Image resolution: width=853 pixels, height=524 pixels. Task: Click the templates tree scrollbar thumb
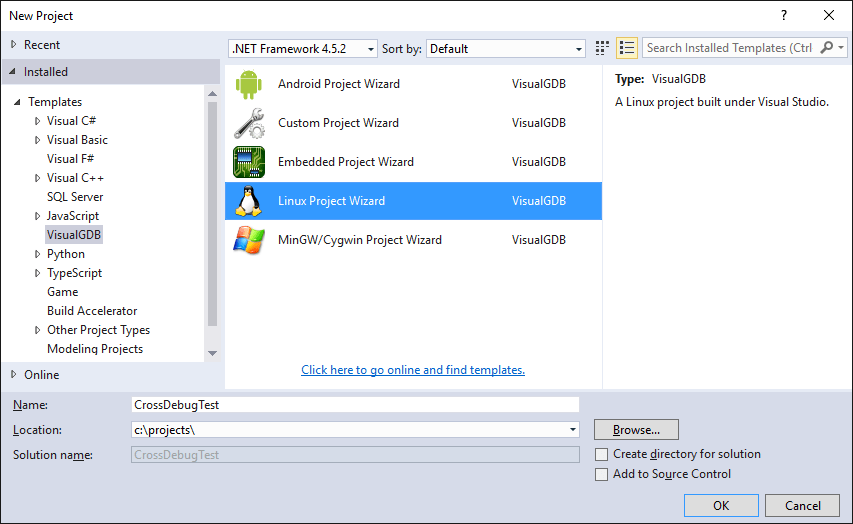pos(212,214)
